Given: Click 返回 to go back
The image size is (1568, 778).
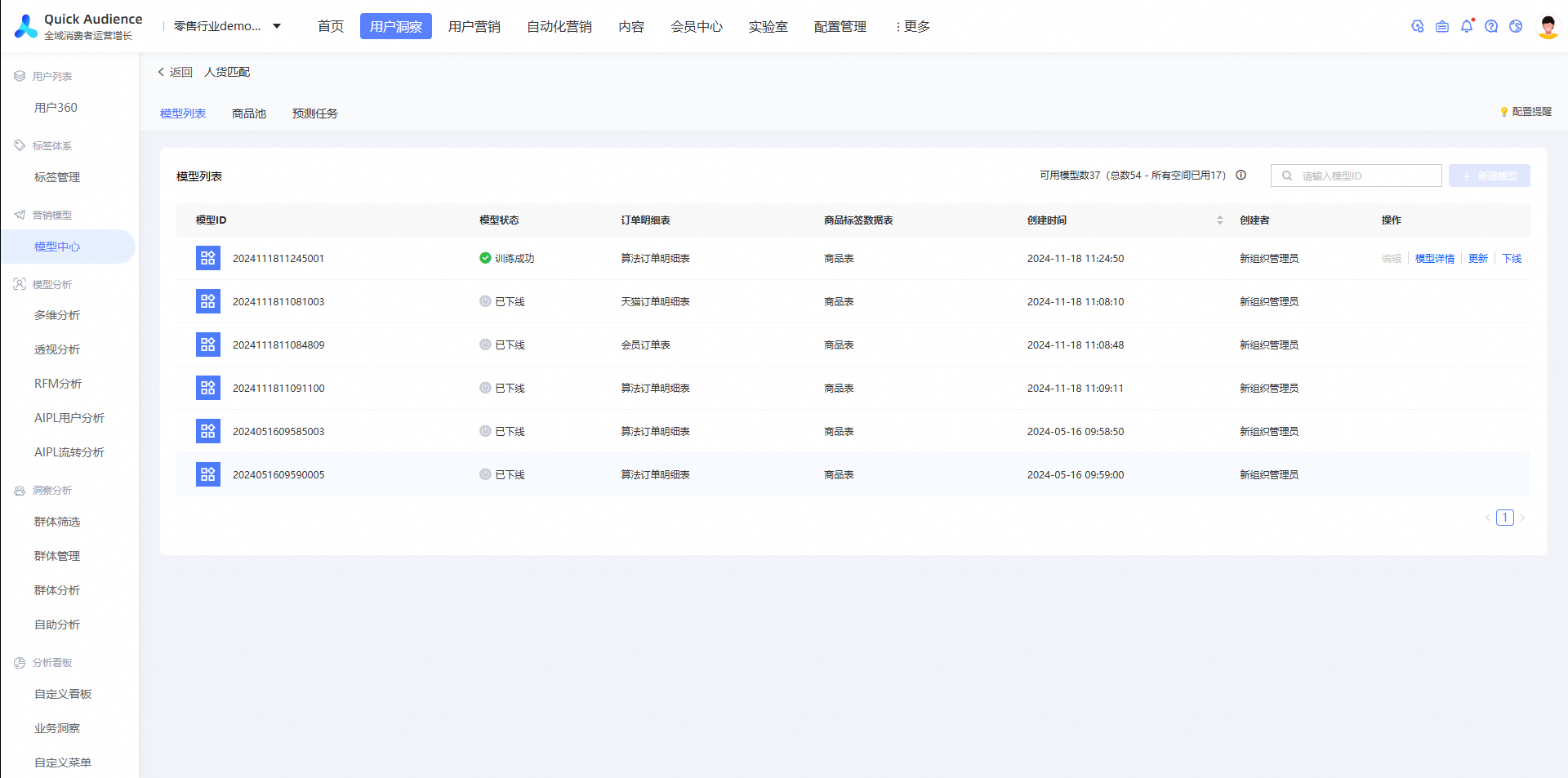Looking at the screenshot, I should coord(175,72).
